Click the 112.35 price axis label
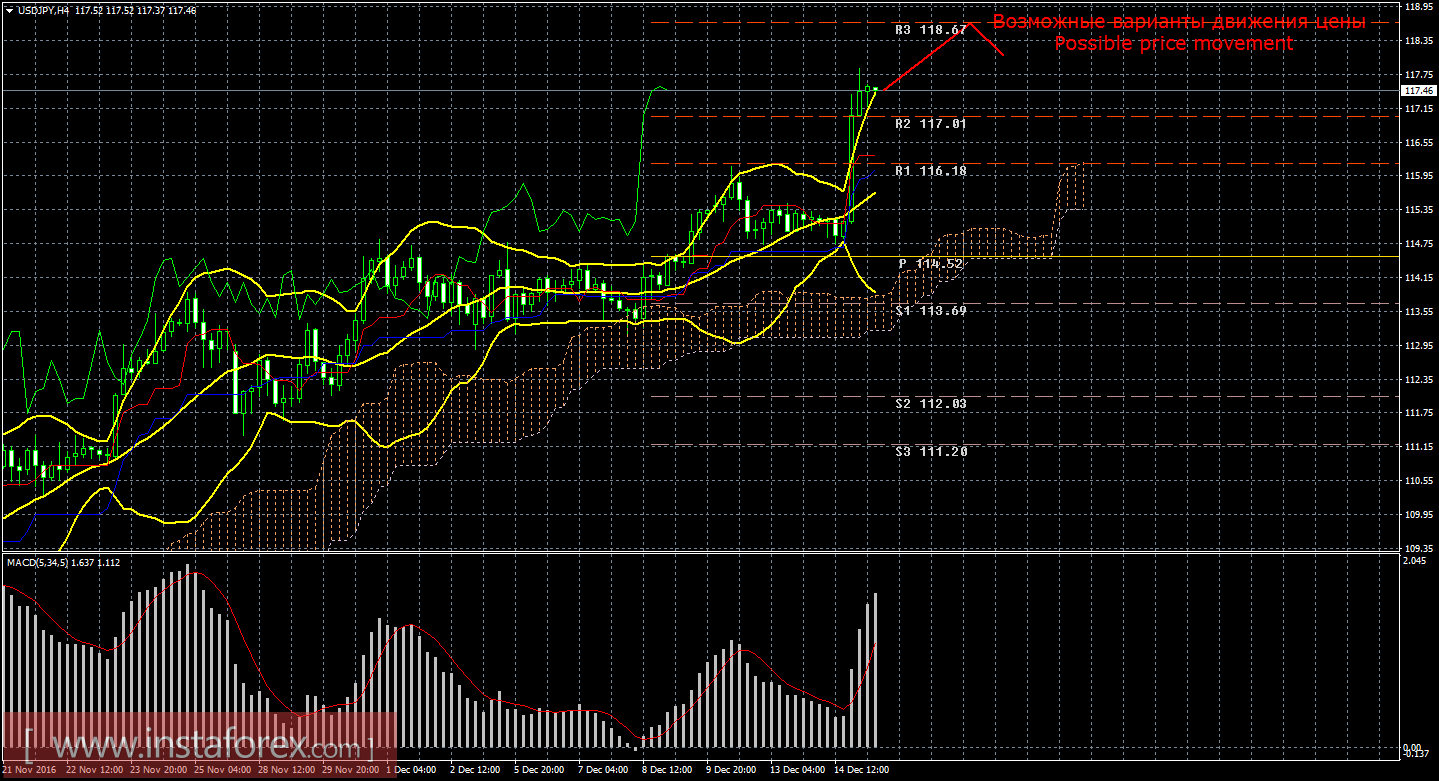Viewport: 1439px width, 781px height. (1419, 380)
